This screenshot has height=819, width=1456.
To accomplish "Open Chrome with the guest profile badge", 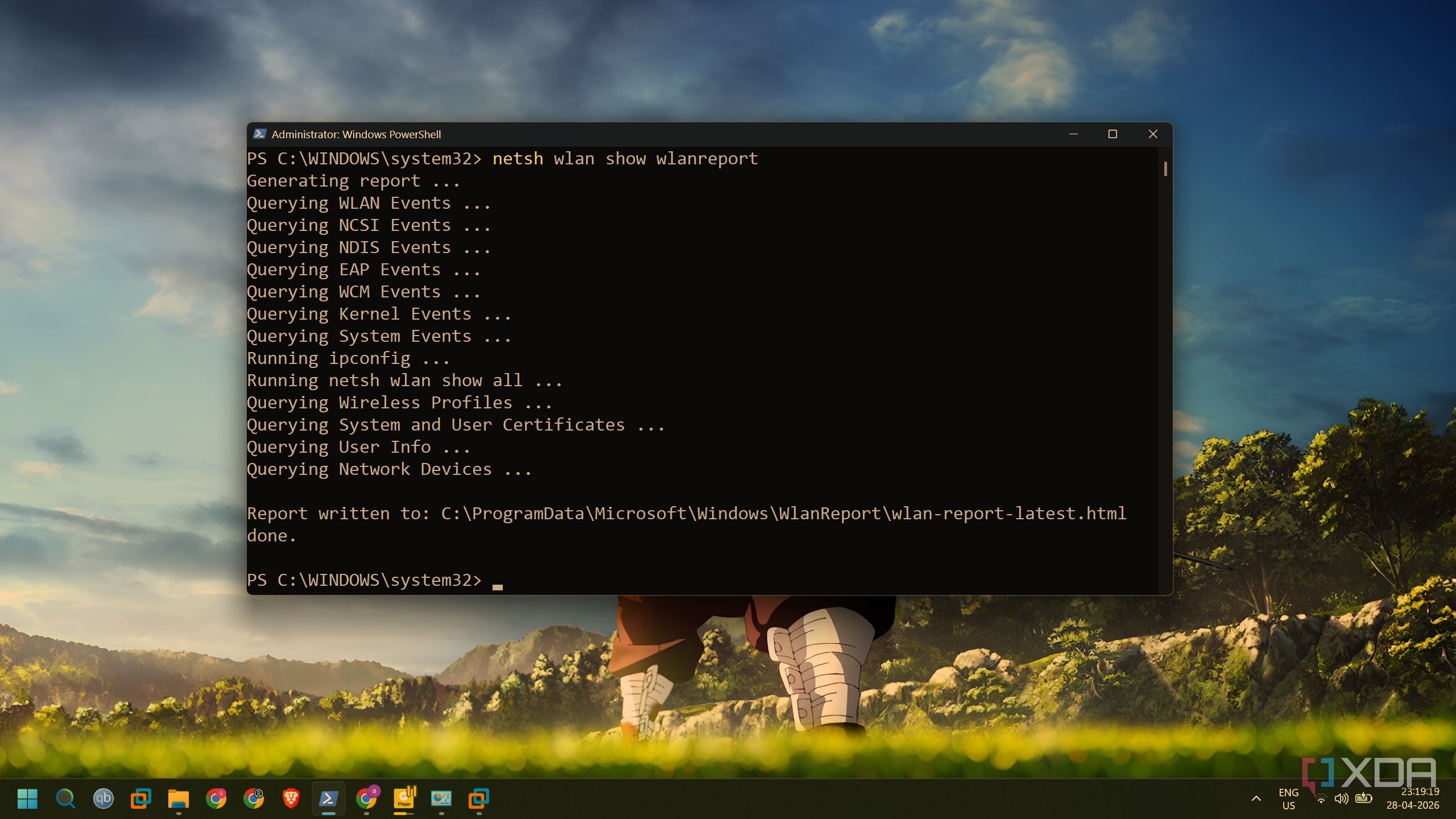I will [254, 799].
